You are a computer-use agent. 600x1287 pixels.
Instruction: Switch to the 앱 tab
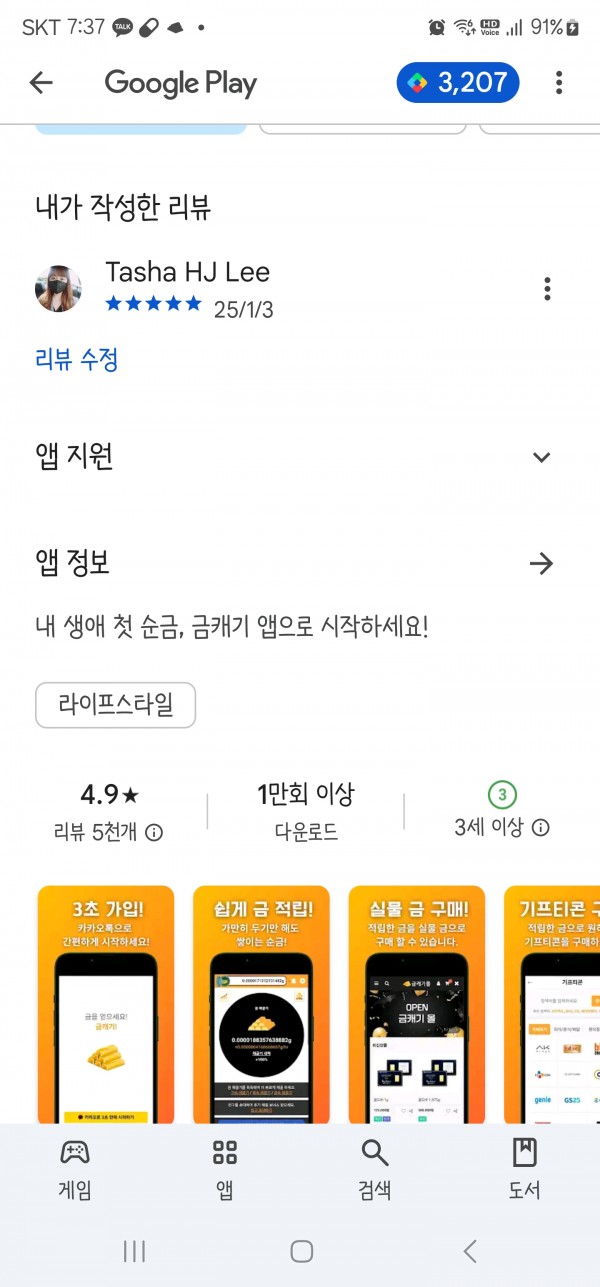point(225,1170)
